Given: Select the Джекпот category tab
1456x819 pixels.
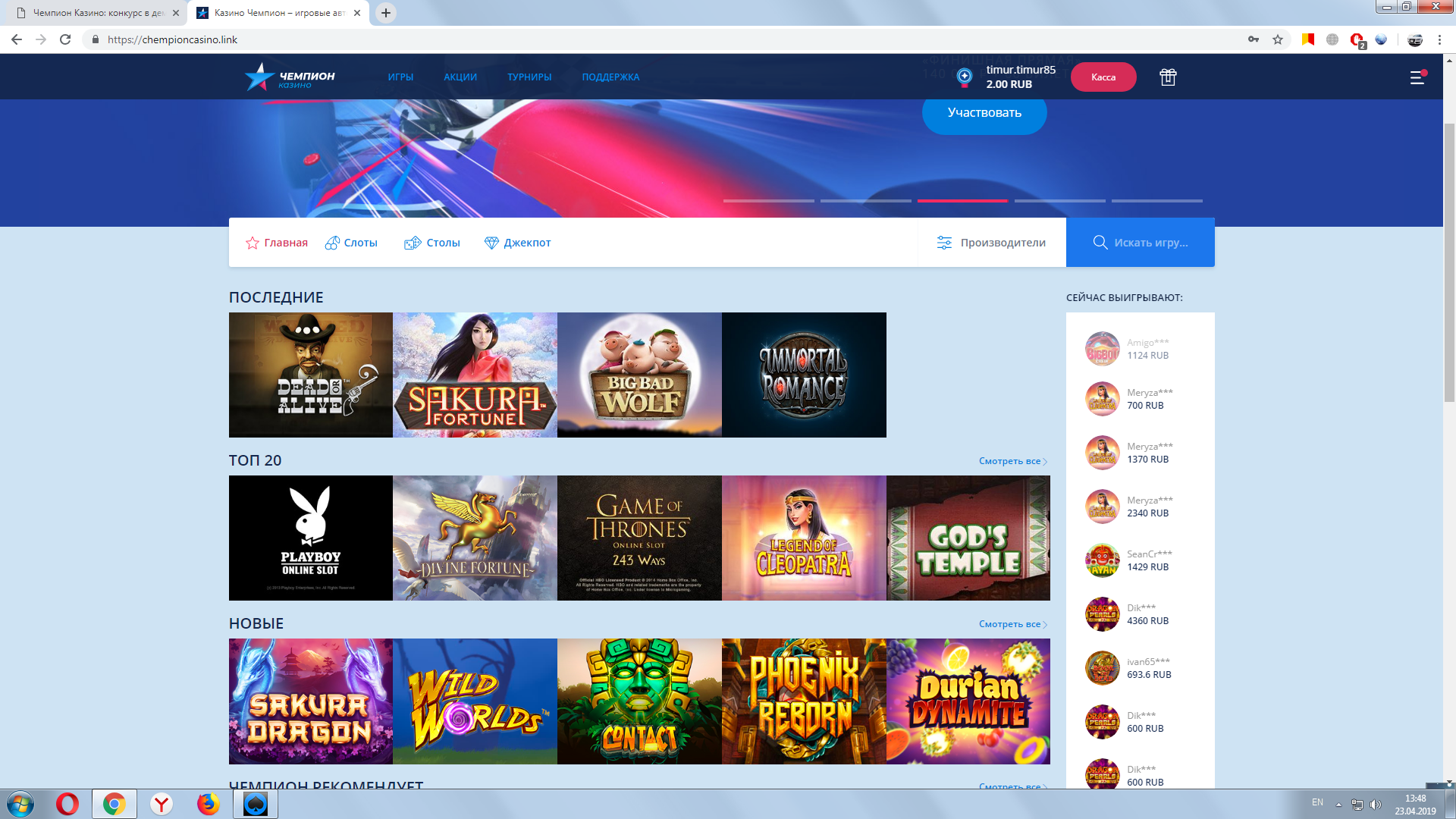Looking at the screenshot, I should (517, 243).
